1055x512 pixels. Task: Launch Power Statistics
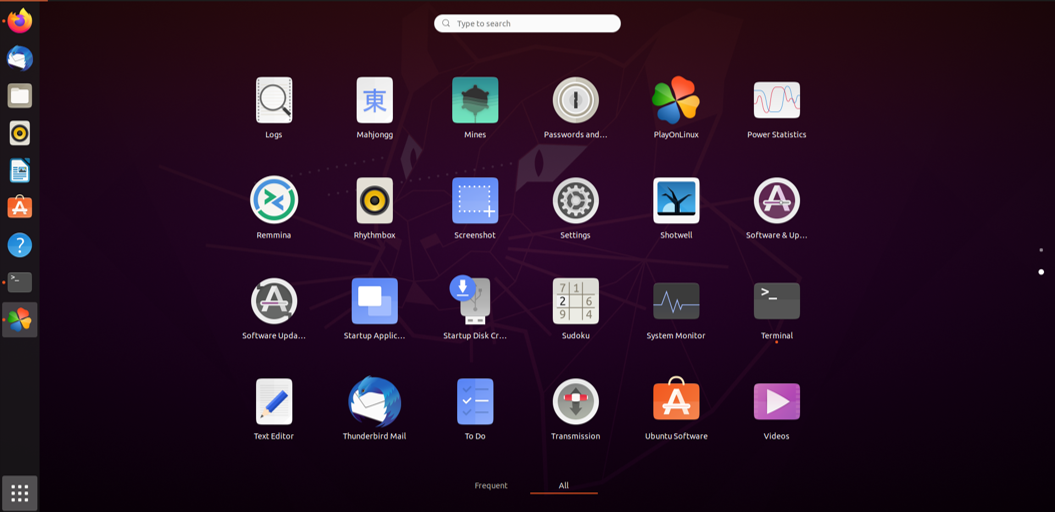click(776, 101)
